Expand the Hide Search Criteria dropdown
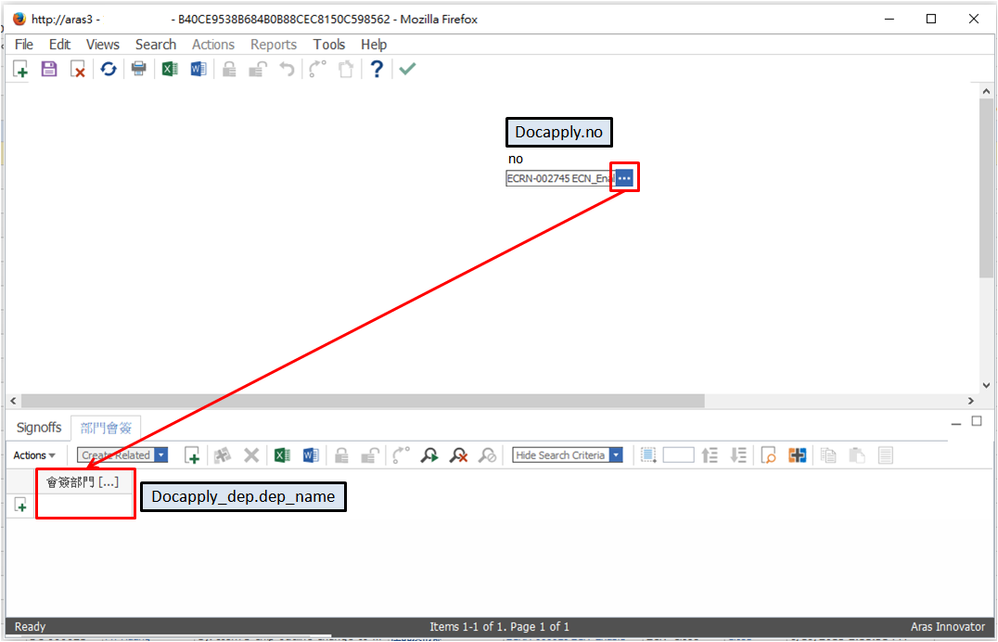Screen dimensions: 998x642 point(616,455)
